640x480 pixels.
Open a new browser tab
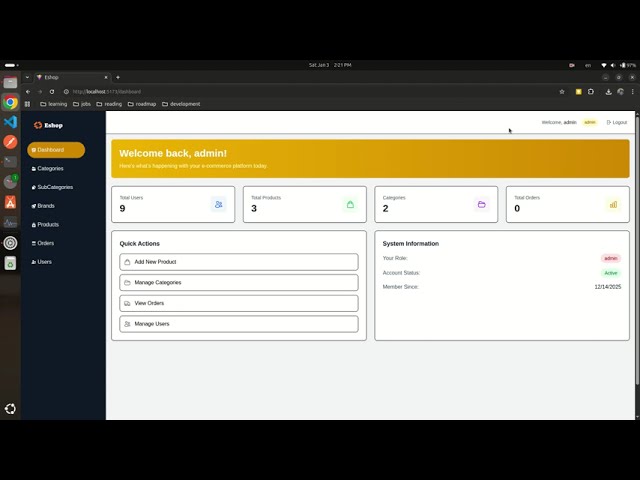click(118, 77)
